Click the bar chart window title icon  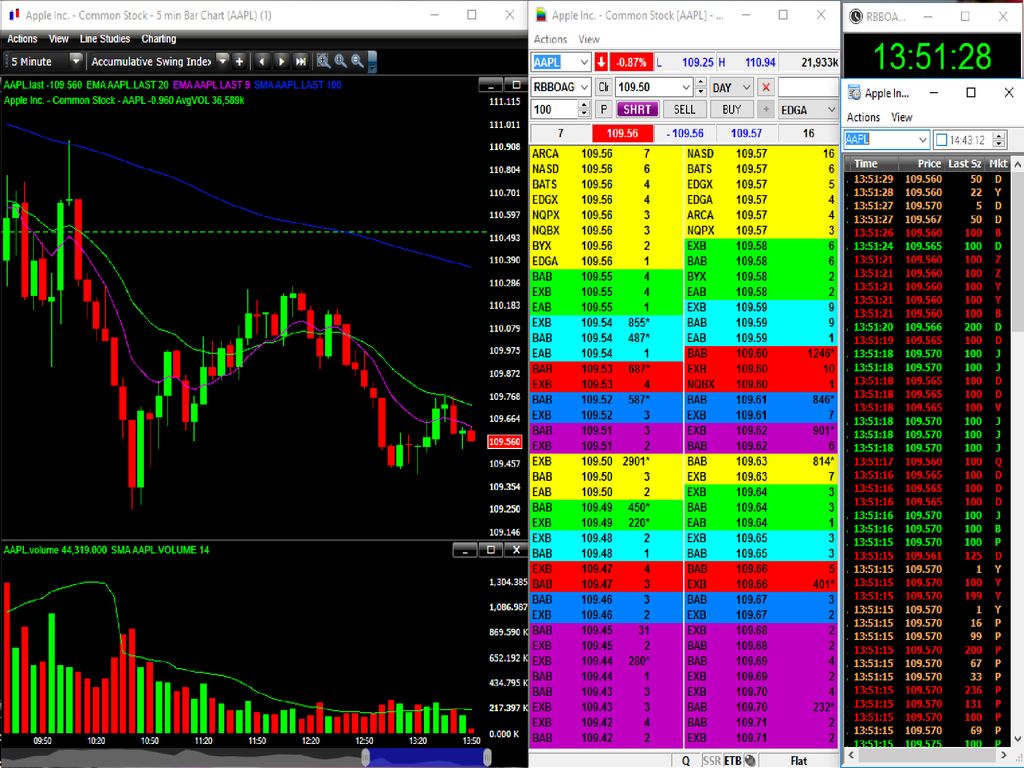(14, 14)
